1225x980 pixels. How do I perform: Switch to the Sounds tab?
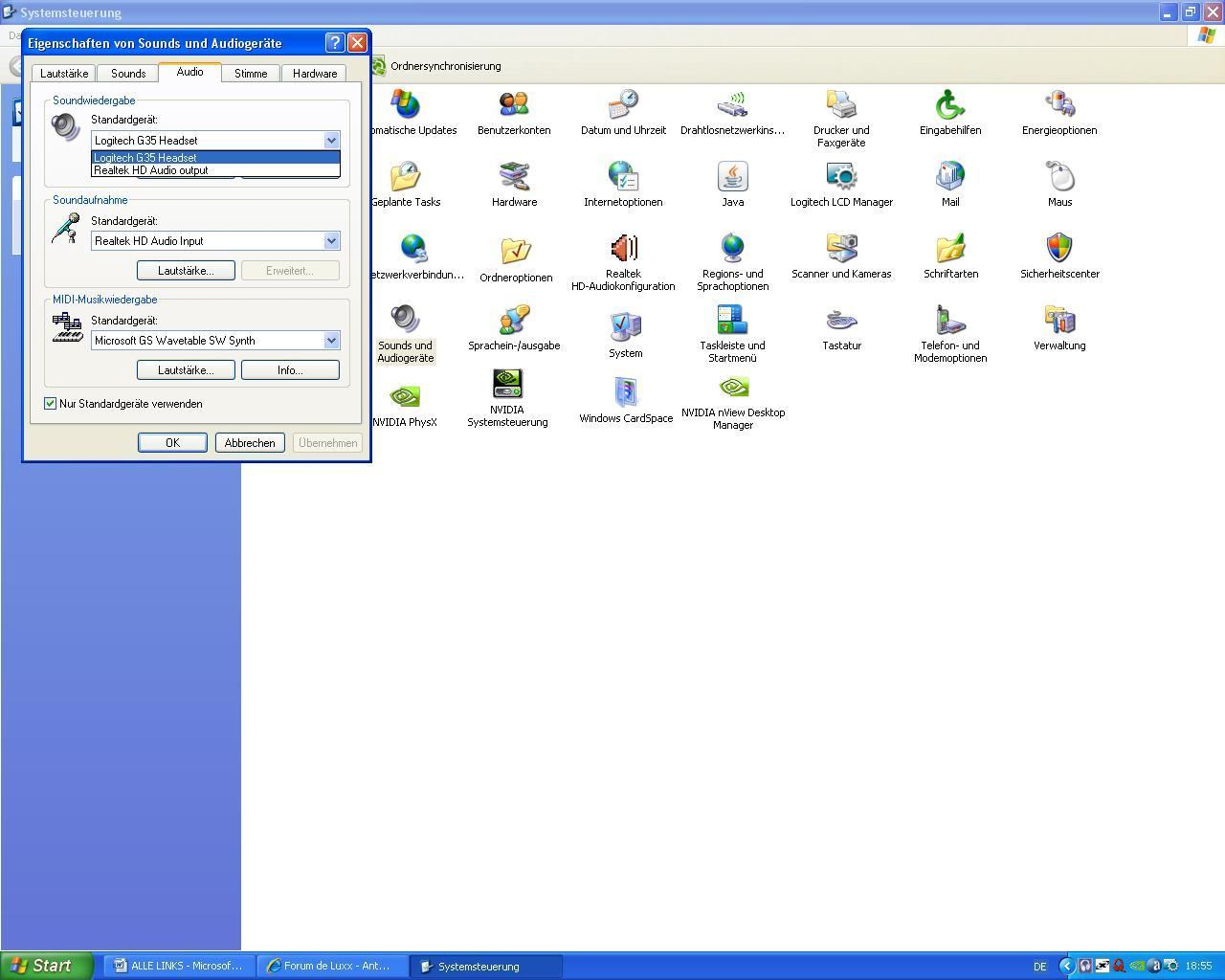128,74
